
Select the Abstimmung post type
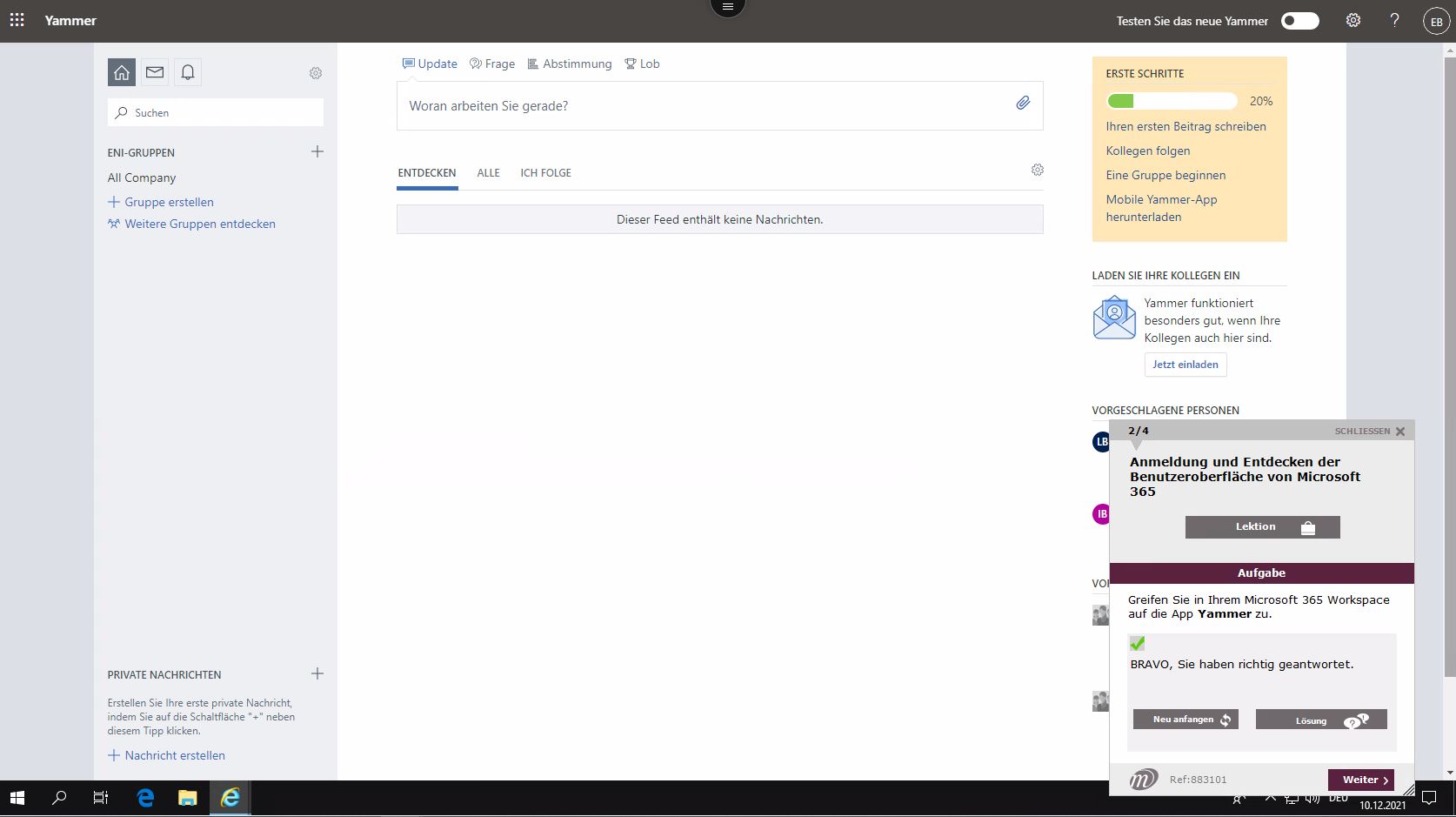[x=570, y=64]
